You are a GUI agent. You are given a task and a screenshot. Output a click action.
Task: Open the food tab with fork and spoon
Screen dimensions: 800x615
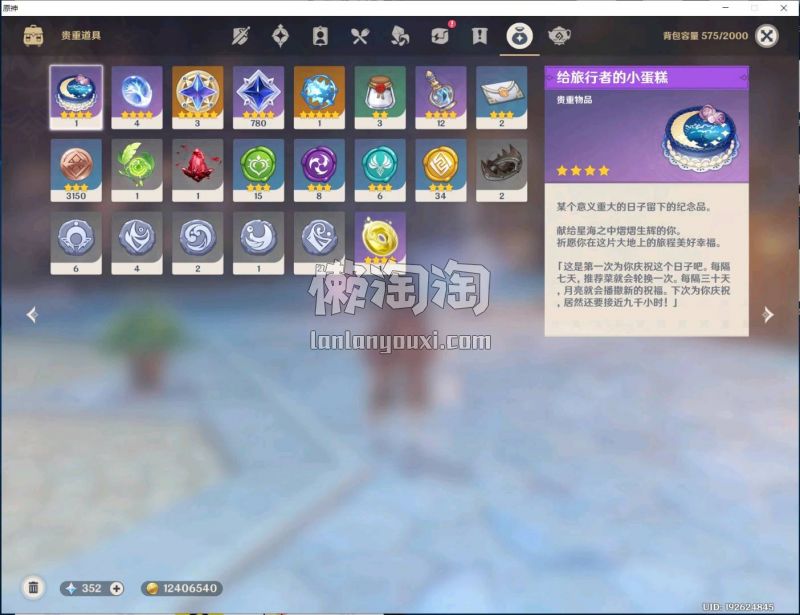click(360, 36)
